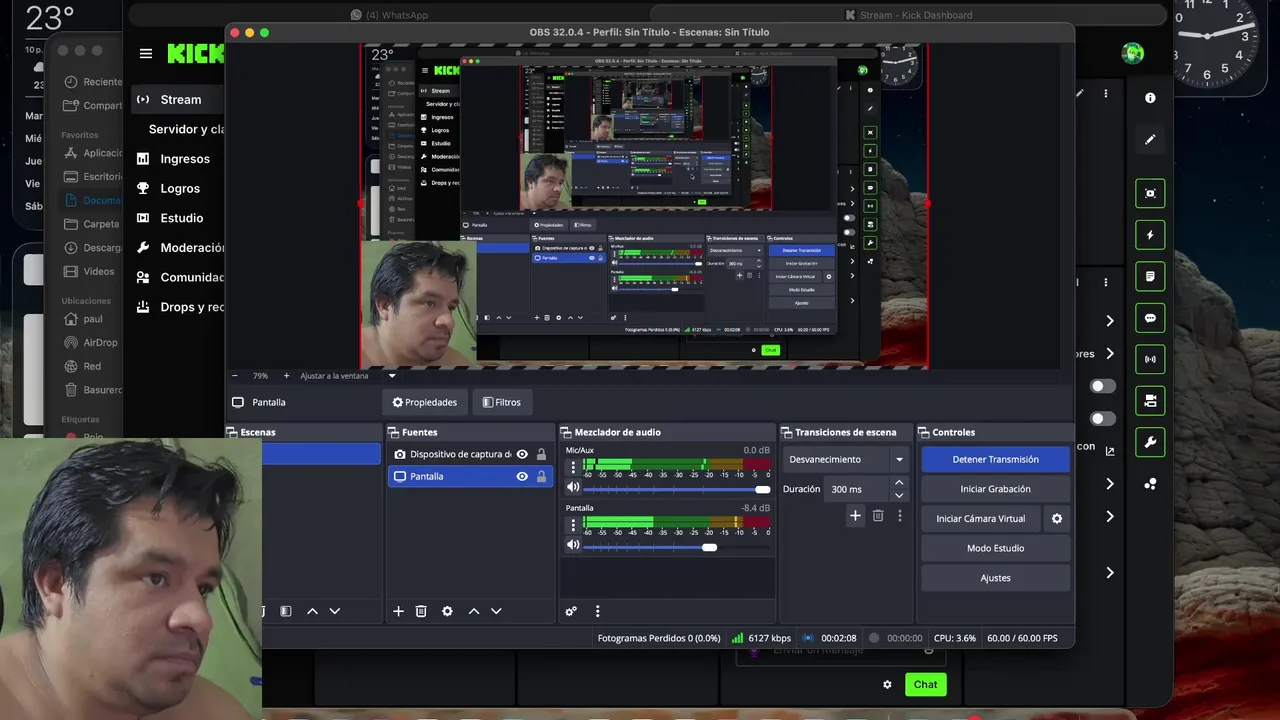Click Iniciar Grabación button
Screen dimensions: 1280x720
coord(995,489)
